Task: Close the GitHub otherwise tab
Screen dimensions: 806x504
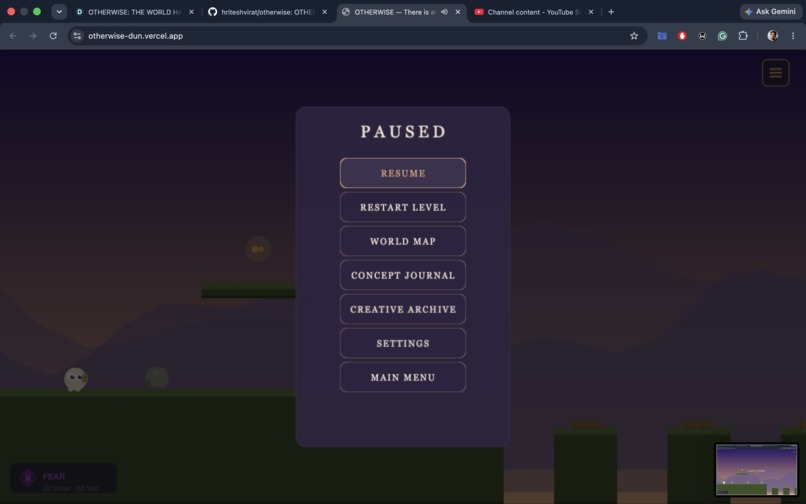Action: click(324, 12)
